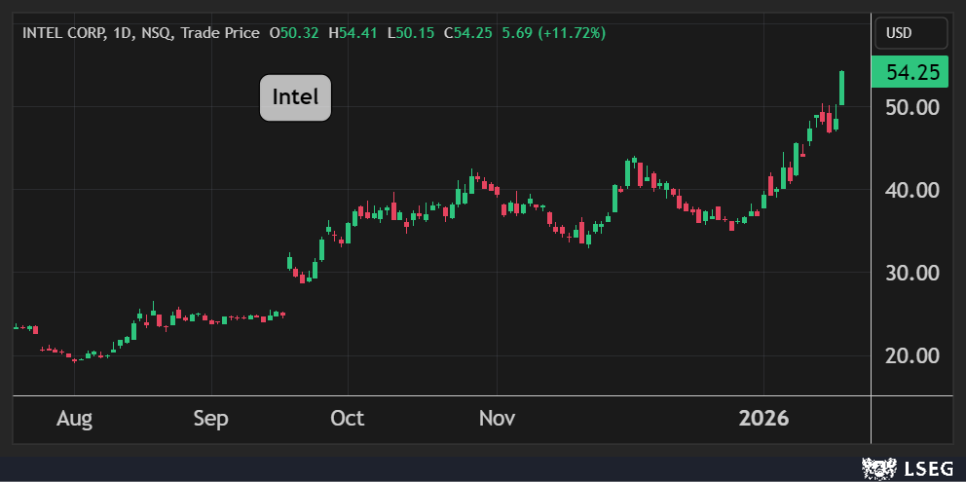Click the high value H54.41
Screen dimensions: 966x482
(358, 33)
